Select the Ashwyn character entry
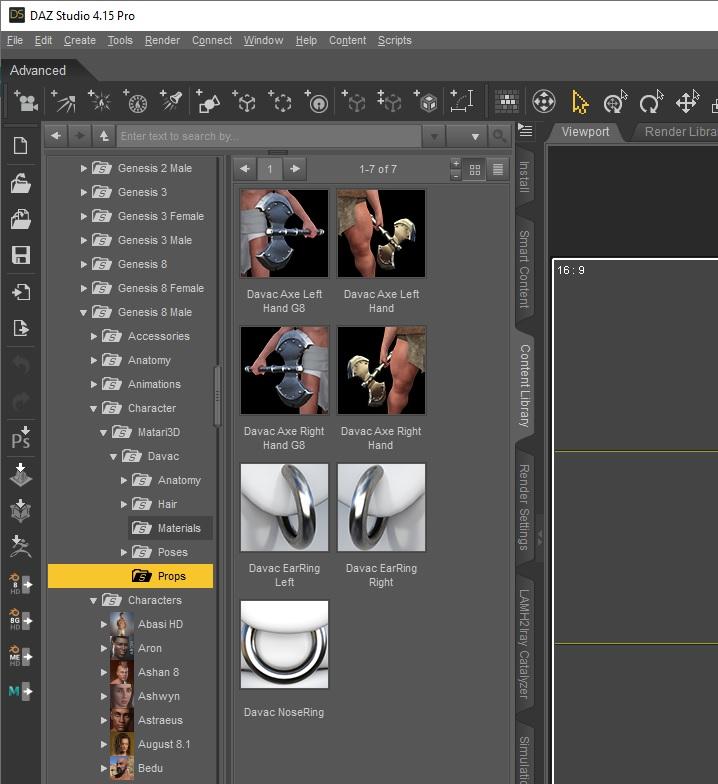 point(159,696)
